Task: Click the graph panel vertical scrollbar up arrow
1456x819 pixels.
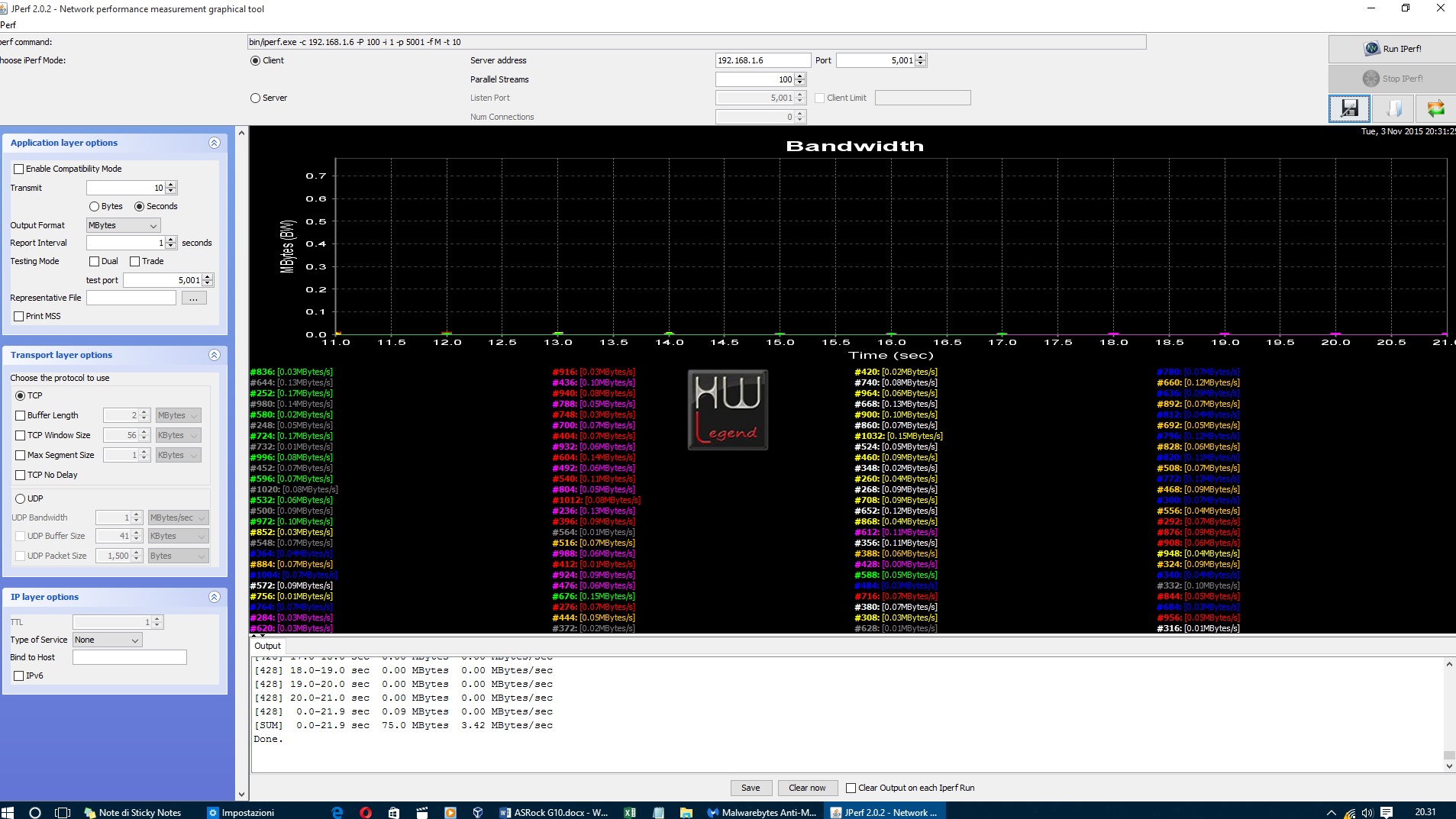Action: click(242, 133)
